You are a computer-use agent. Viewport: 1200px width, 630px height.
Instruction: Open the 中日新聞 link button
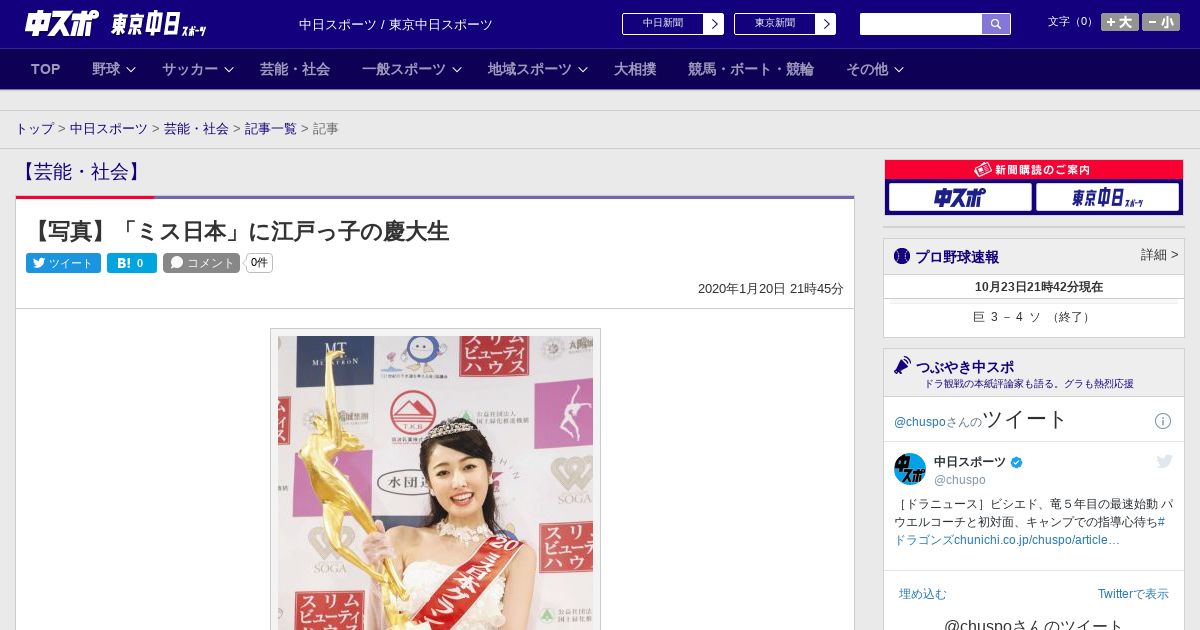(x=663, y=24)
